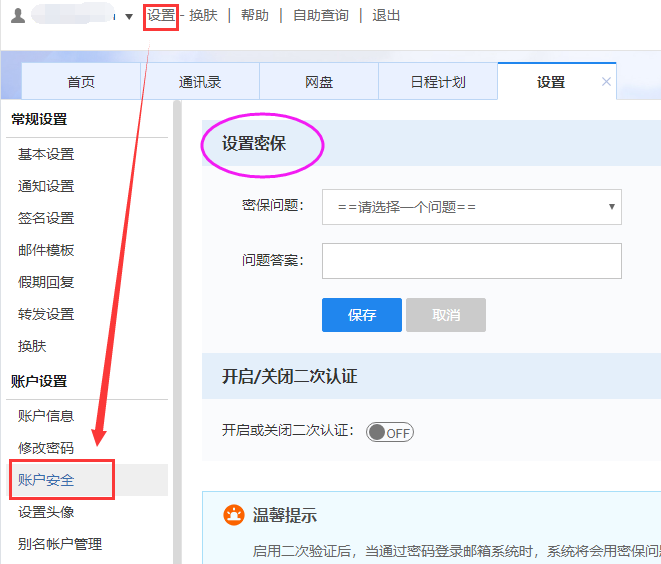This screenshot has height=564, width=661.
Task: Toggle the 二次认证 OFF switch
Action: pyautogui.click(x=389, y=432)
